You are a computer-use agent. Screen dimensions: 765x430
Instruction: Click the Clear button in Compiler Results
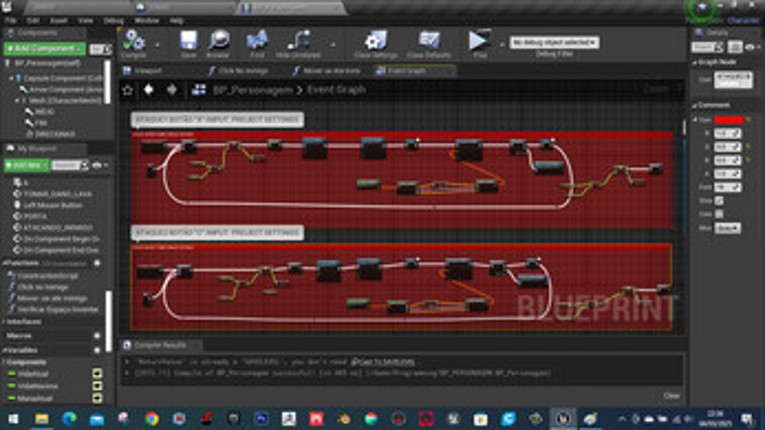[671, 395]
